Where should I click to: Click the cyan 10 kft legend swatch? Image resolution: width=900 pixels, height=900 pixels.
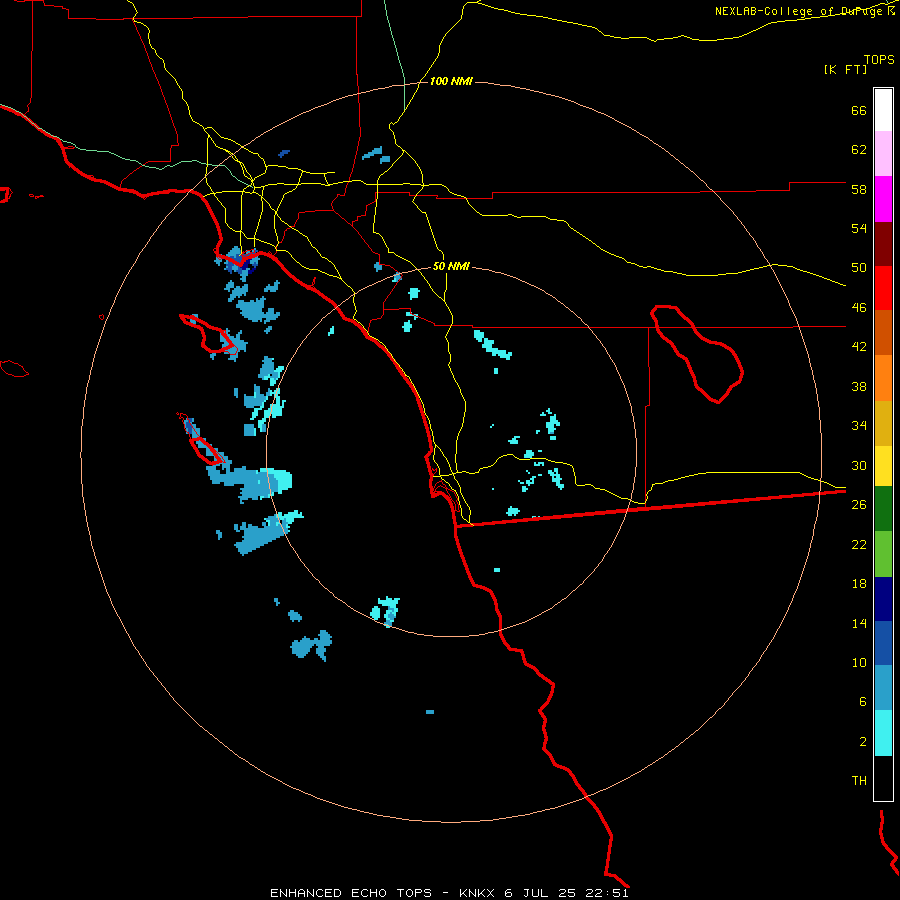tap(883, 733)
